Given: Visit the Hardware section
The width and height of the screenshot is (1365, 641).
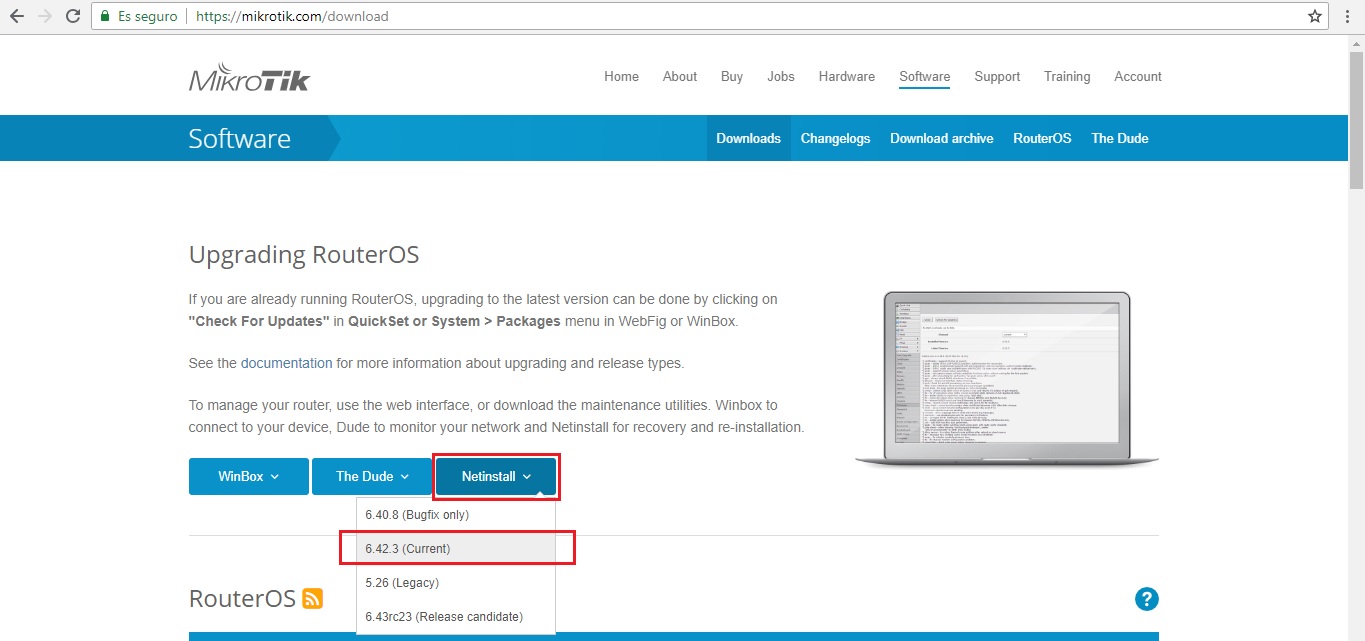Looking at the screenshot, I should (x=846, y=76).
